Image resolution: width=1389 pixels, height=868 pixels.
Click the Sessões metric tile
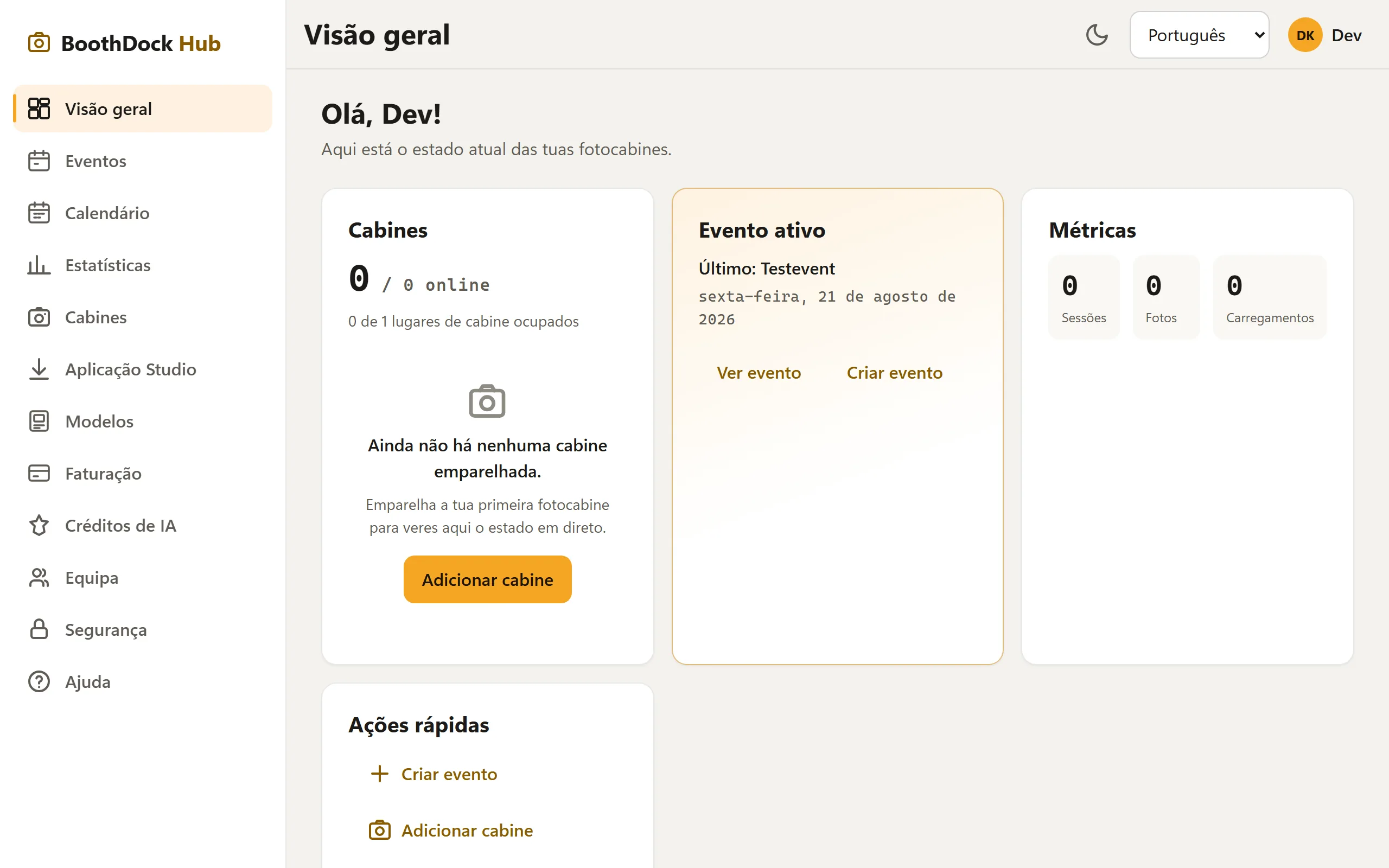click(1084, 297)
